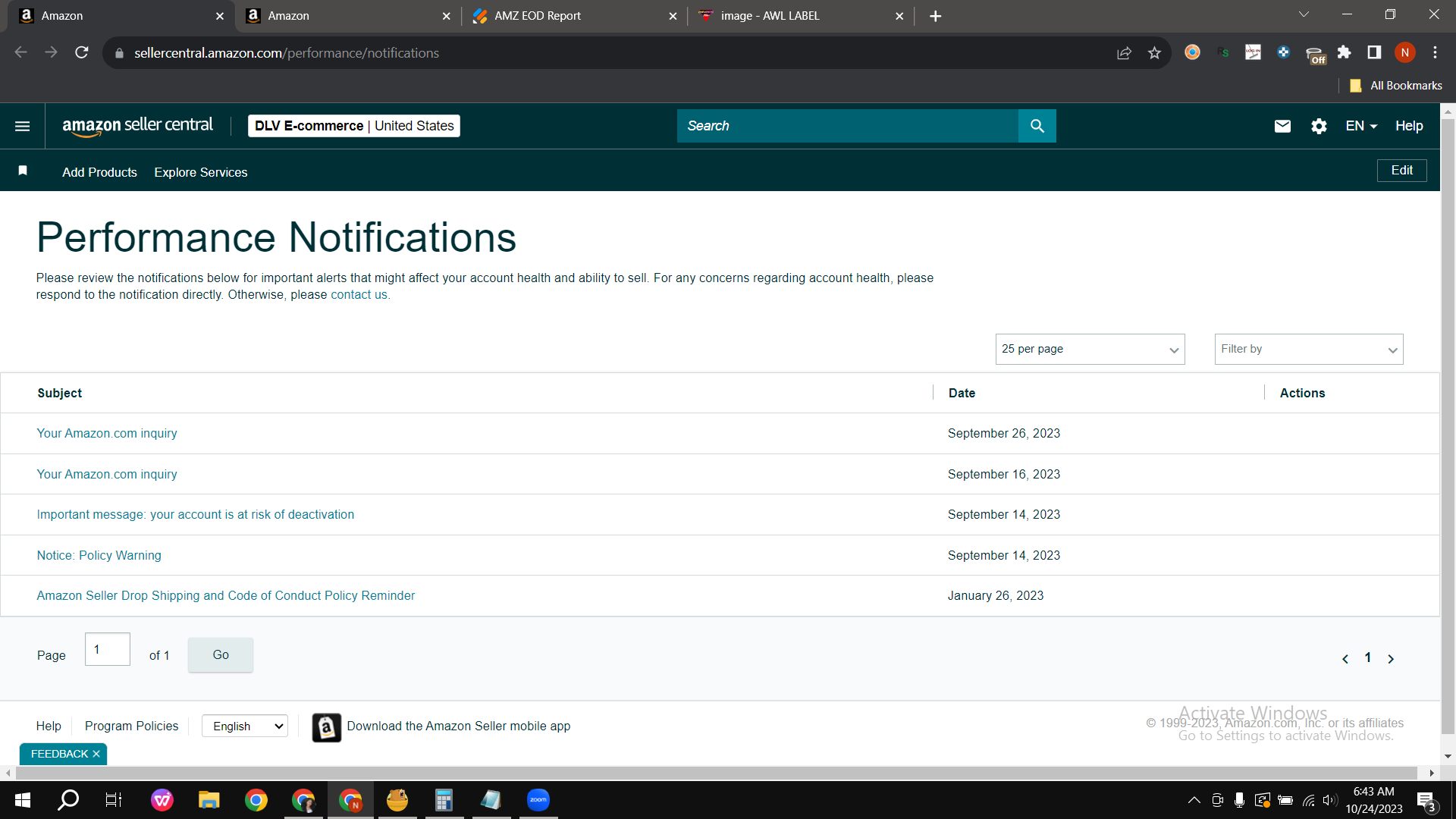Open the Windows Start menu

click(x=23, y=800)
